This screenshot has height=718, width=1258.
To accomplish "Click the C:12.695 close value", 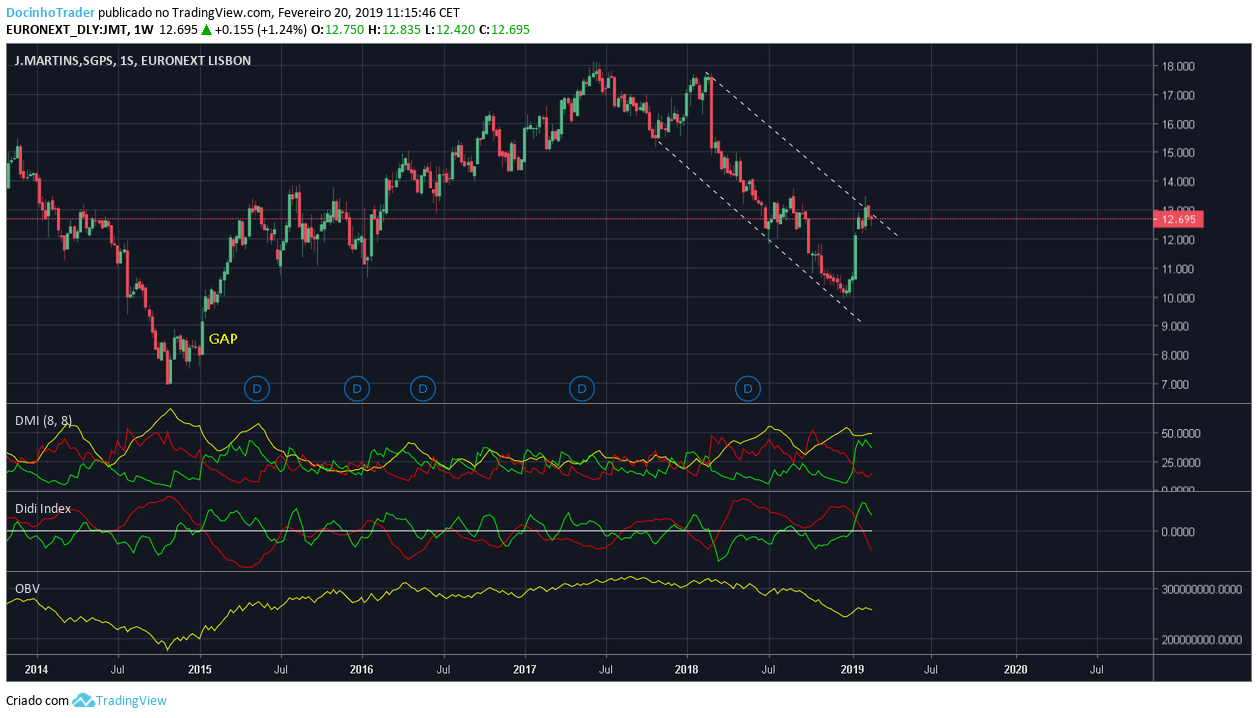I will pos(504,30).
